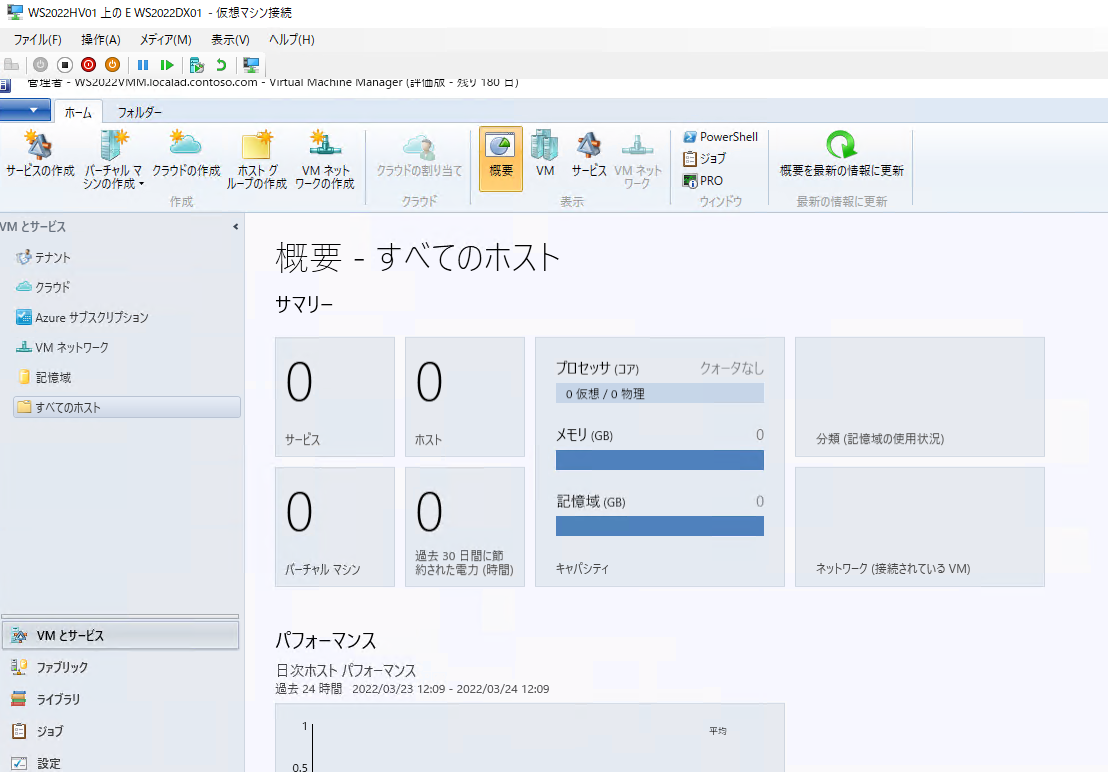Click the Enhanced Session monitor icon

[x=251, y=65]
